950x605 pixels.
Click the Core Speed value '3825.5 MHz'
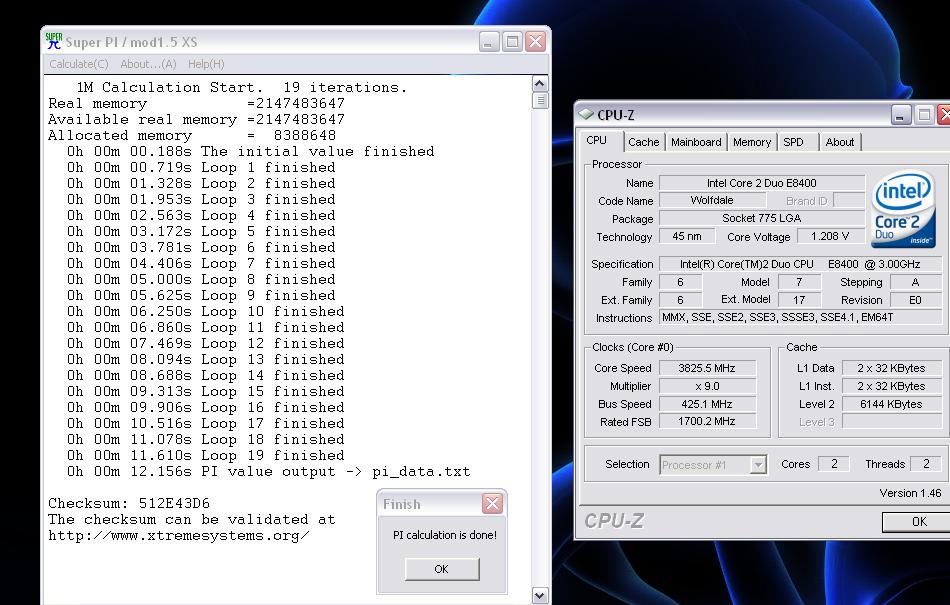[707, 368]
